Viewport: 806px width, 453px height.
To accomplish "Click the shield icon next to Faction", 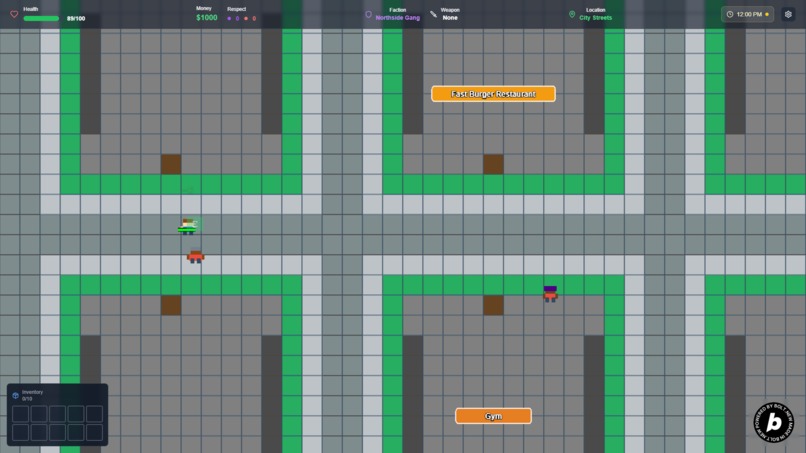I will (x=369, y=14).
